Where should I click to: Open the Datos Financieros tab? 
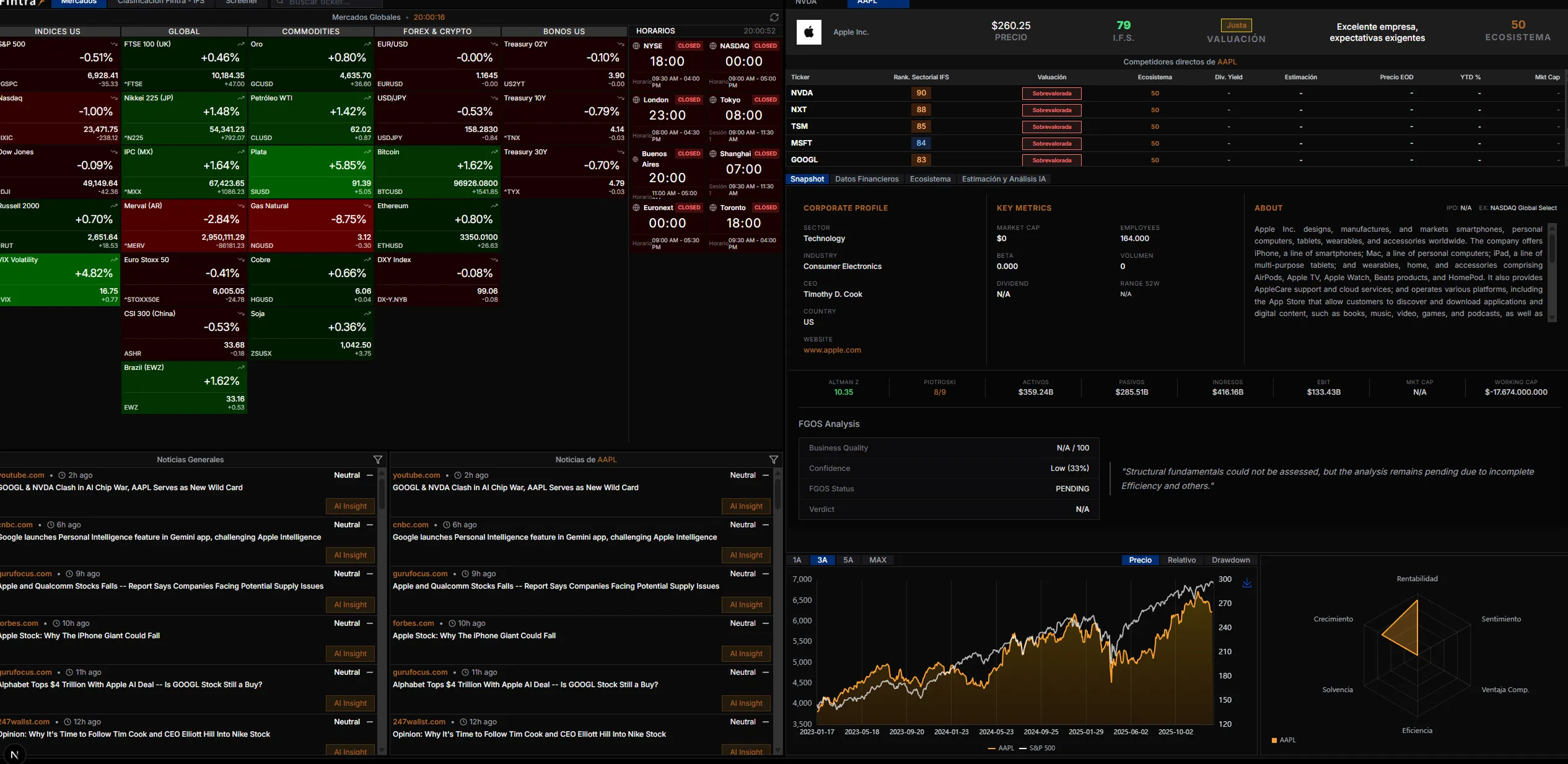point(867,178)
